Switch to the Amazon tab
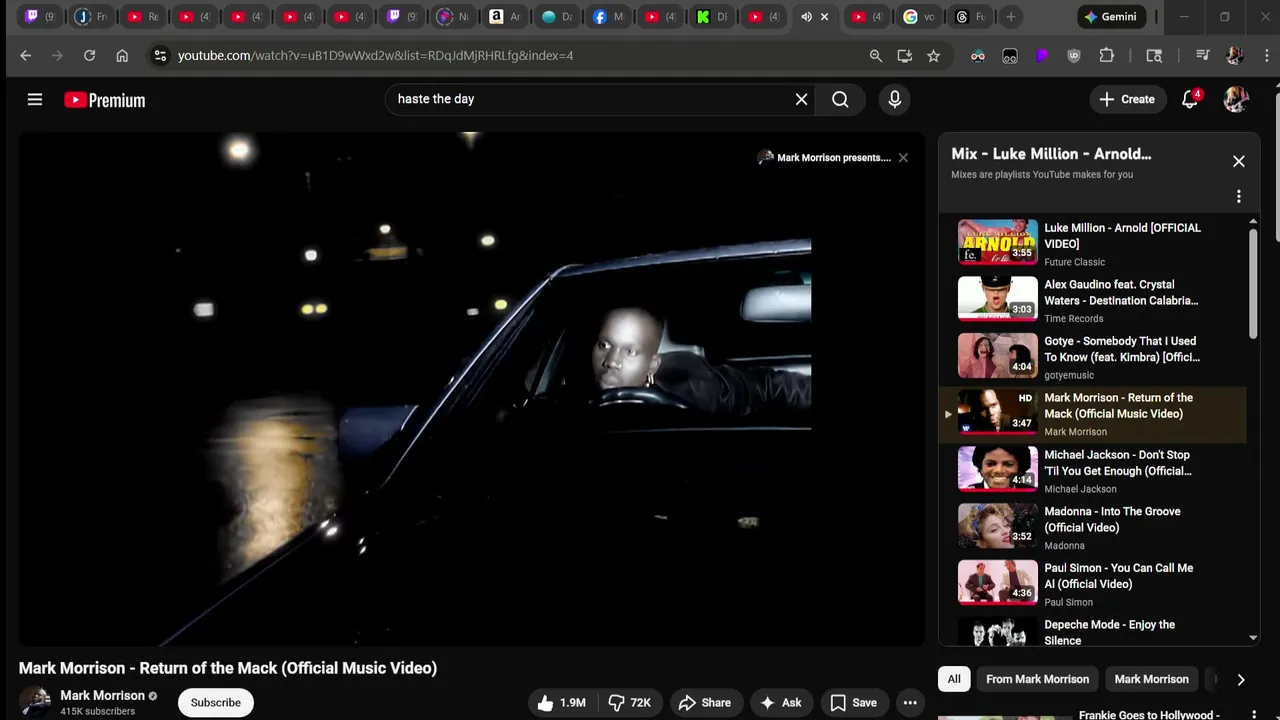 point(505,17)
